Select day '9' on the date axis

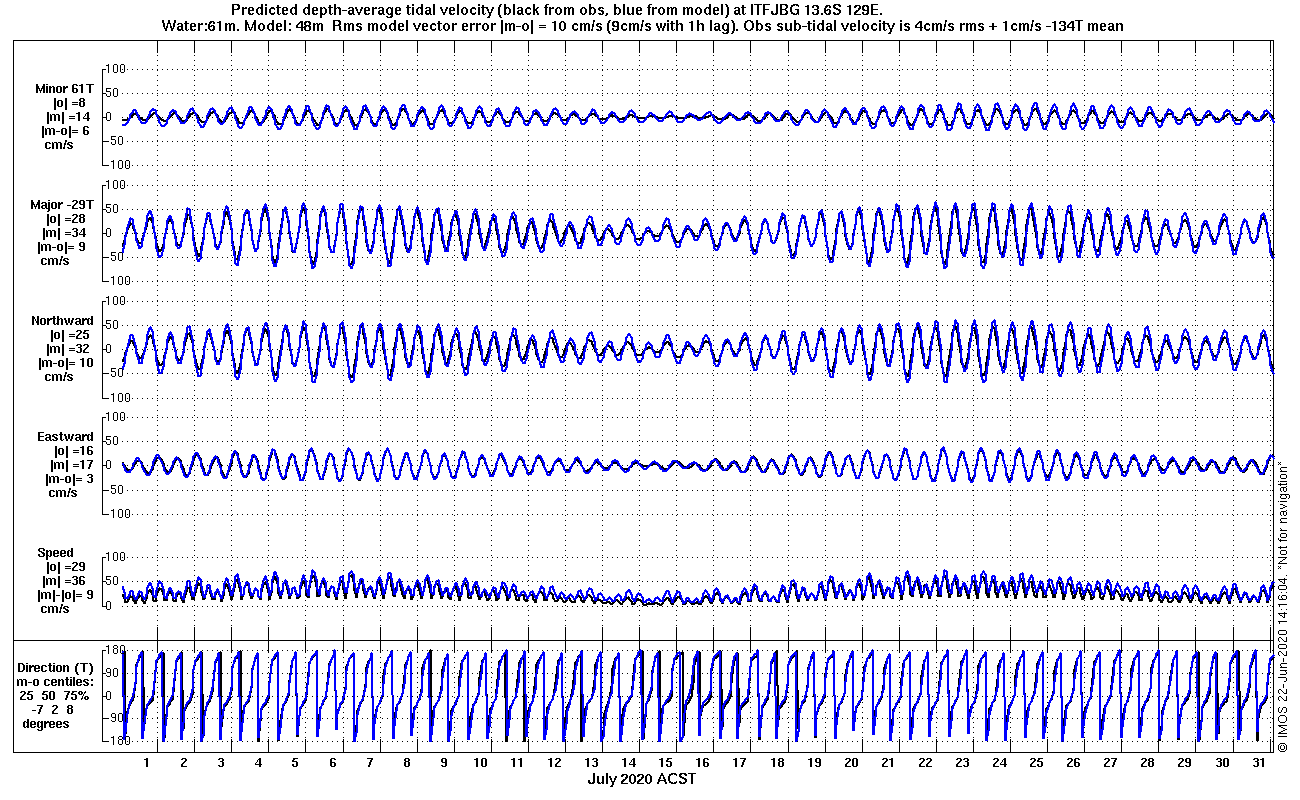(443, 763)
